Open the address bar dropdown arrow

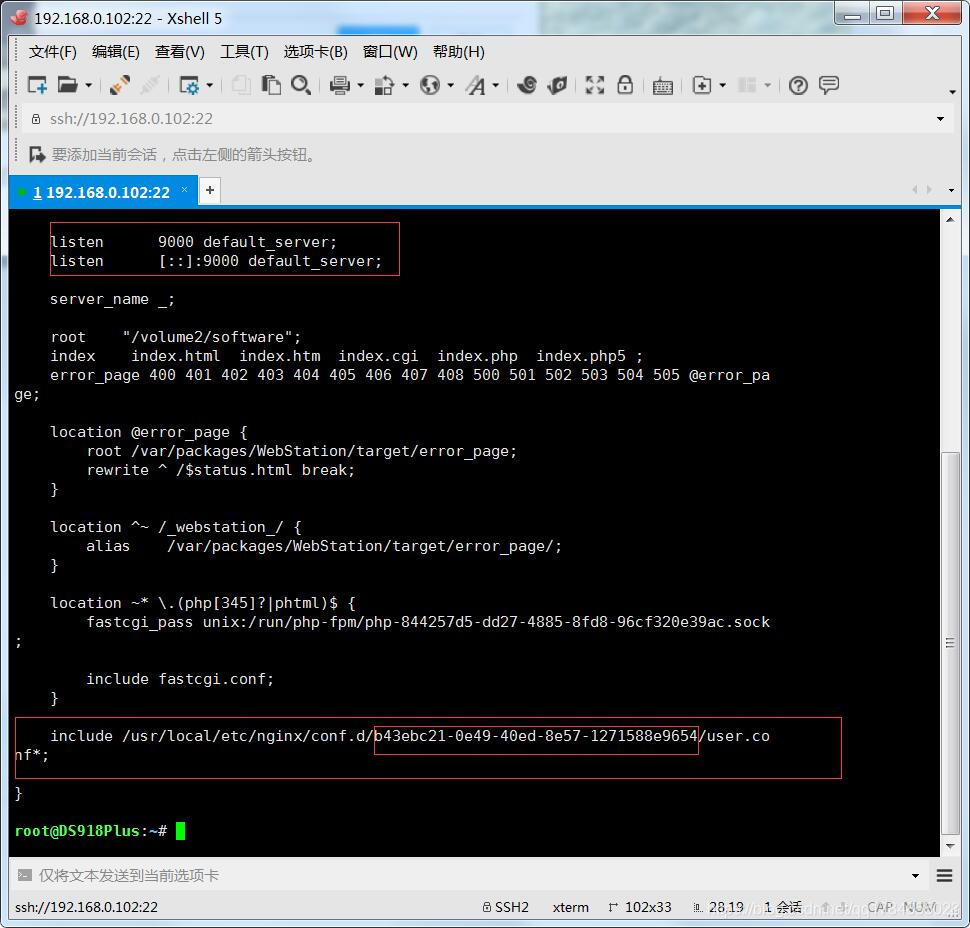(x=940, y=119)
